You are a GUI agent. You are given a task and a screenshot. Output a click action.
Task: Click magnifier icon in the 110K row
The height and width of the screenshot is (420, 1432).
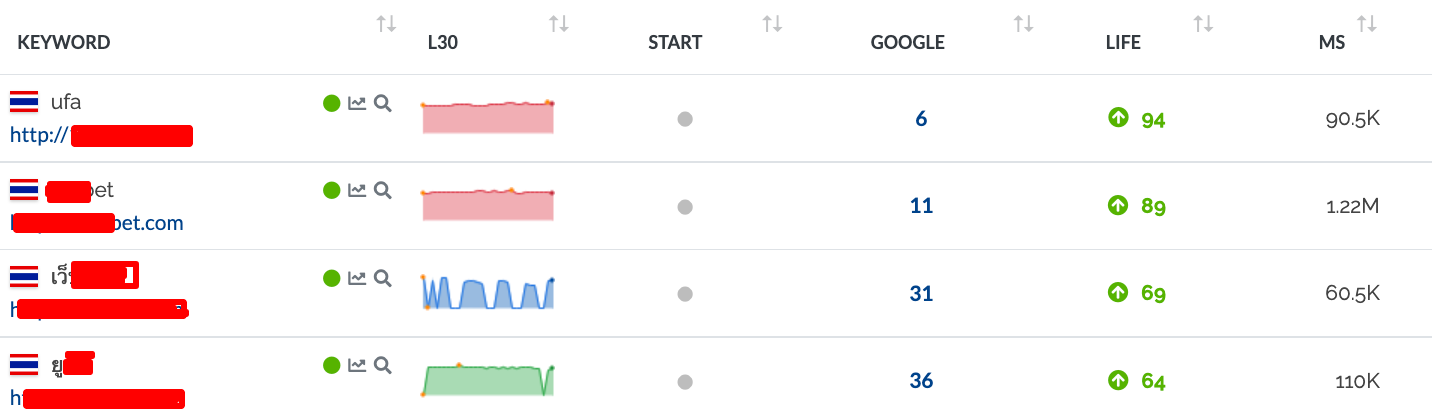[382, 366]
